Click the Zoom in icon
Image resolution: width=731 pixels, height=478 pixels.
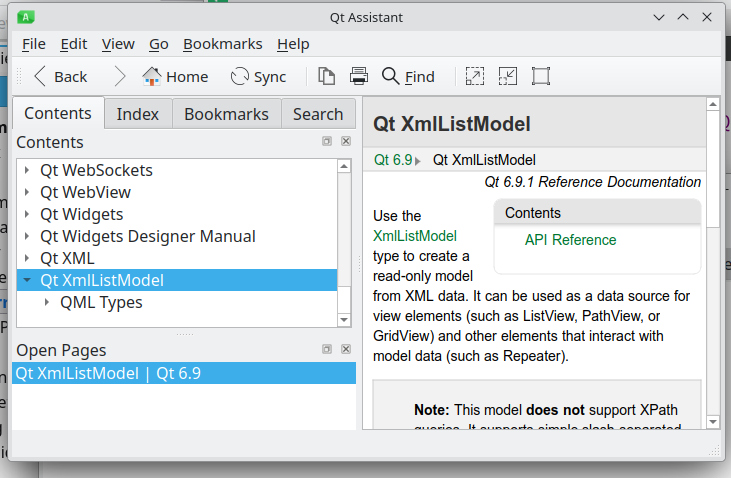(x=475, y=76)
